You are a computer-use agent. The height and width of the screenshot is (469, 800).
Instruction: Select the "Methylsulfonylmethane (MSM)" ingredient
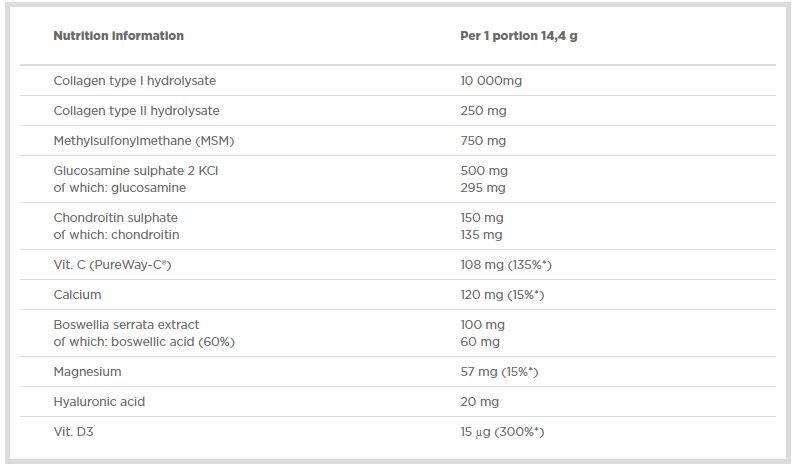pyautogui.click(x=143, y=141)
